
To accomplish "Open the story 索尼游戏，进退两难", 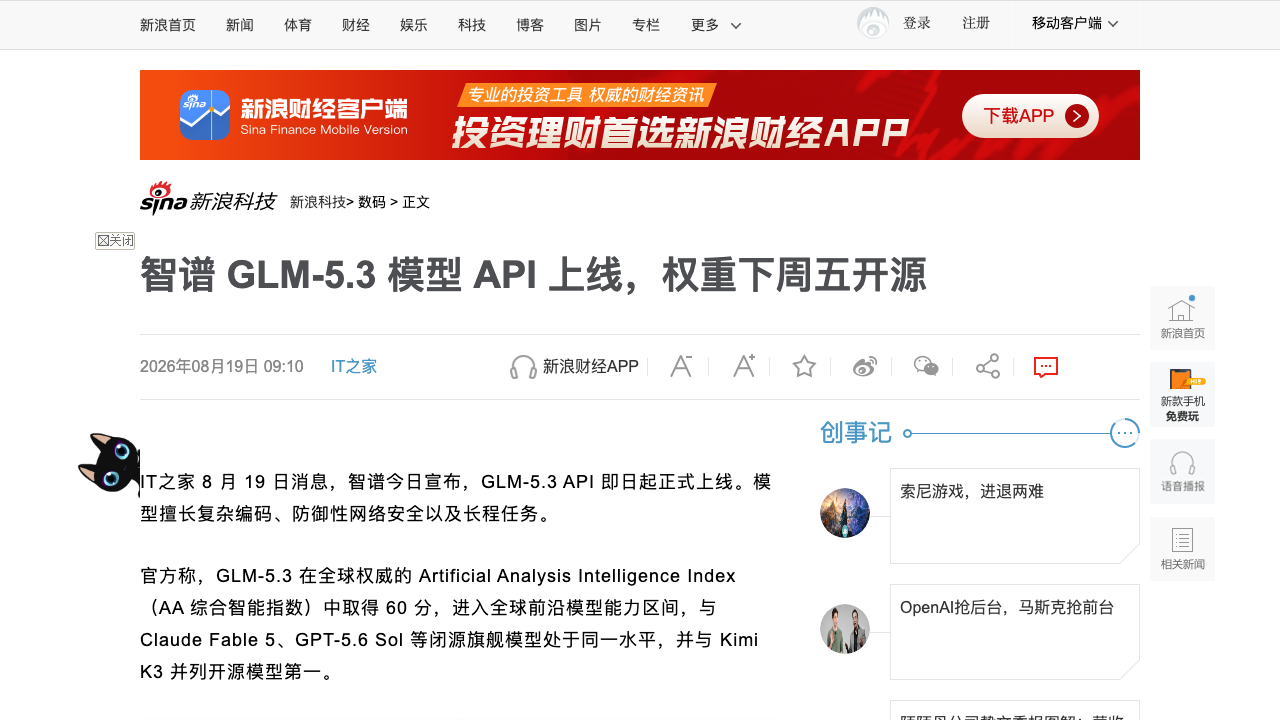I will [972, 491].
